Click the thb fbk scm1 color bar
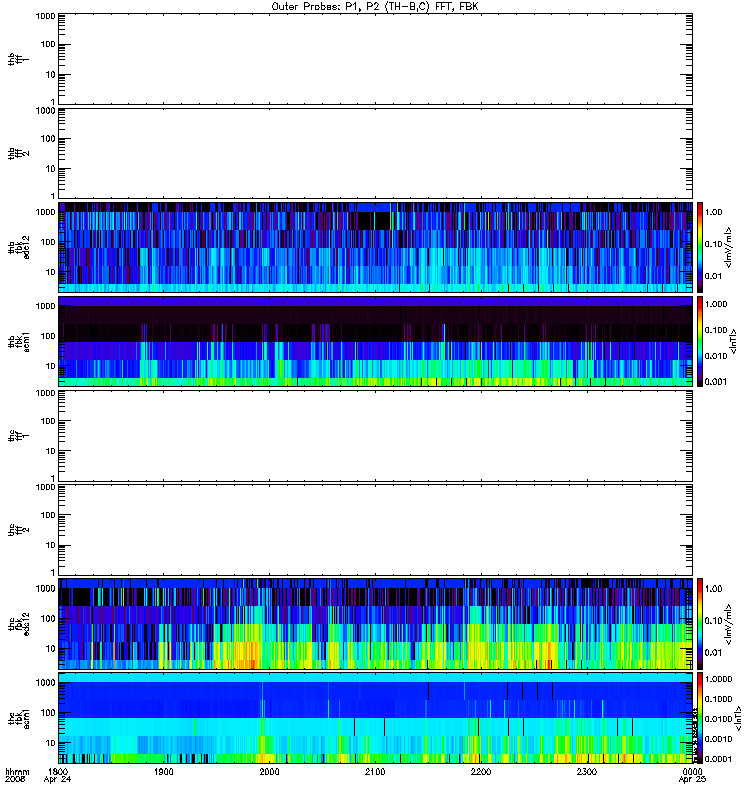750x800 pixels. coord(700,341)
